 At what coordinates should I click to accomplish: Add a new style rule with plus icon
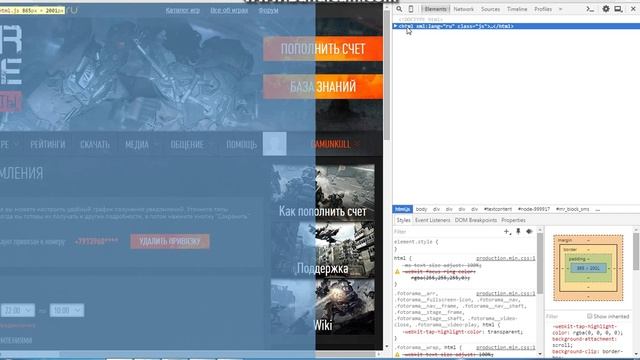(507, 231)
